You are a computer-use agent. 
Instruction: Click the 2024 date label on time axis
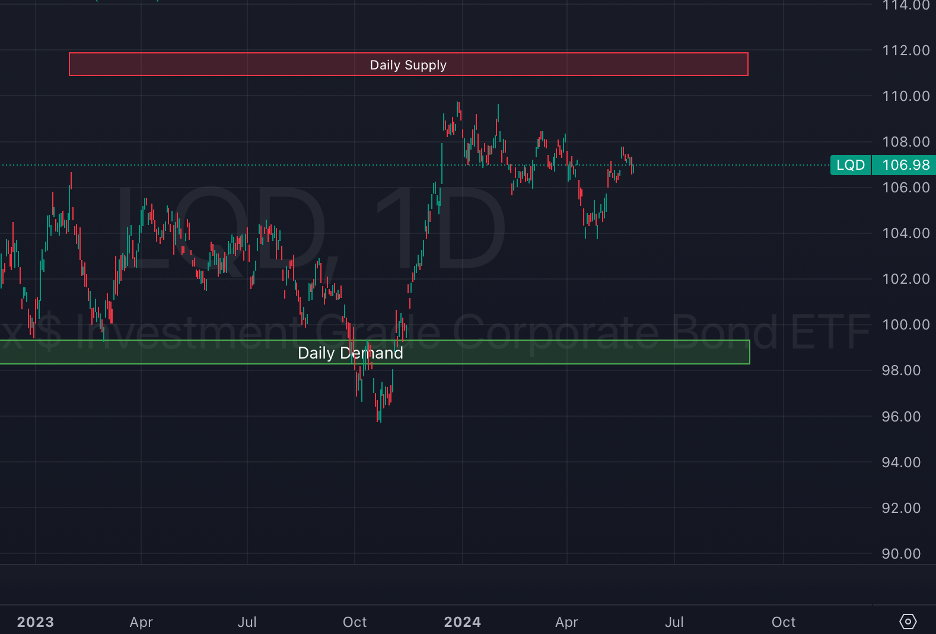tap(462, 622)
